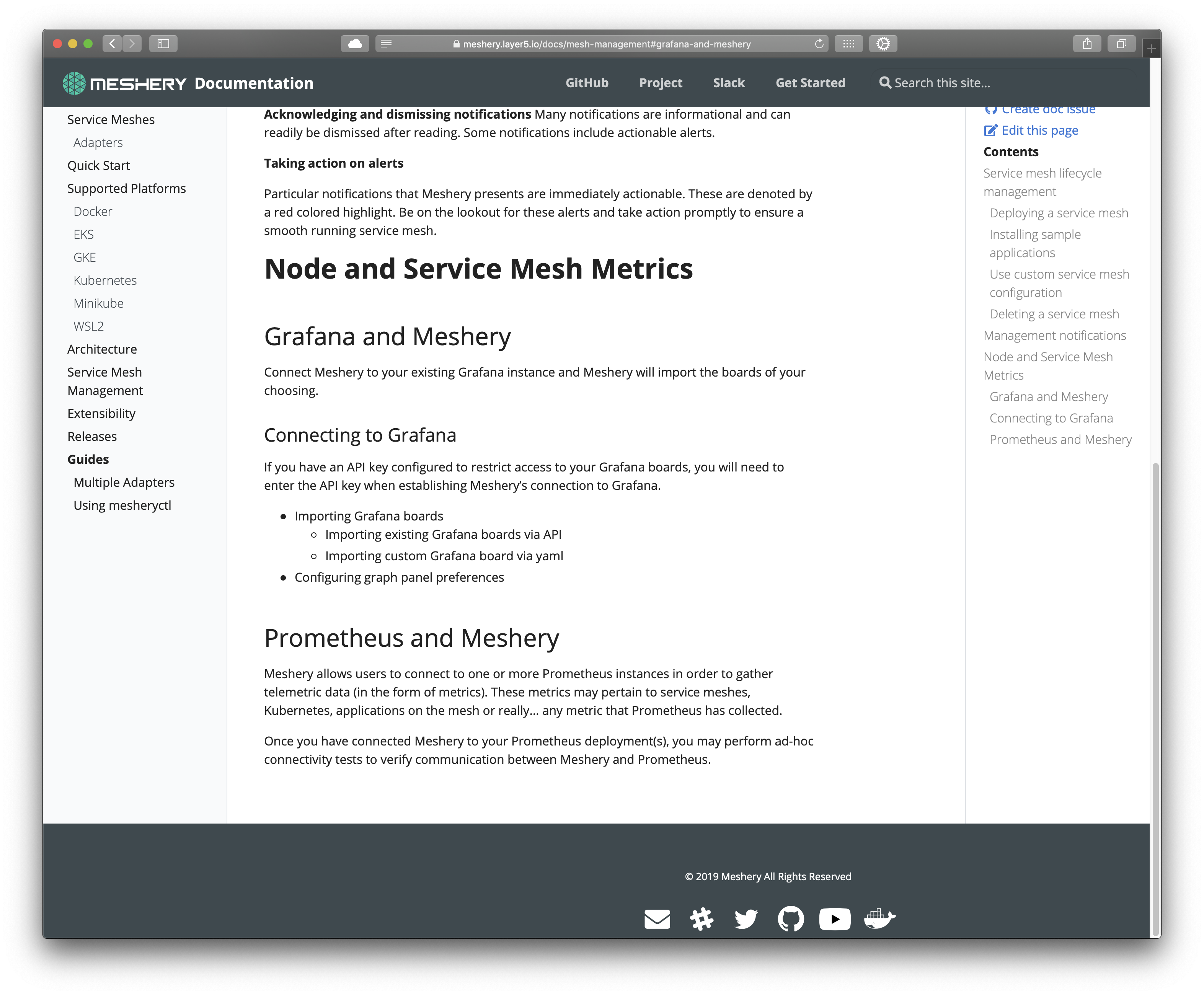Viewport: 1204px width, 995px height.
Task: Open the Docker whale icon in footer
Action: click(879, 919)
